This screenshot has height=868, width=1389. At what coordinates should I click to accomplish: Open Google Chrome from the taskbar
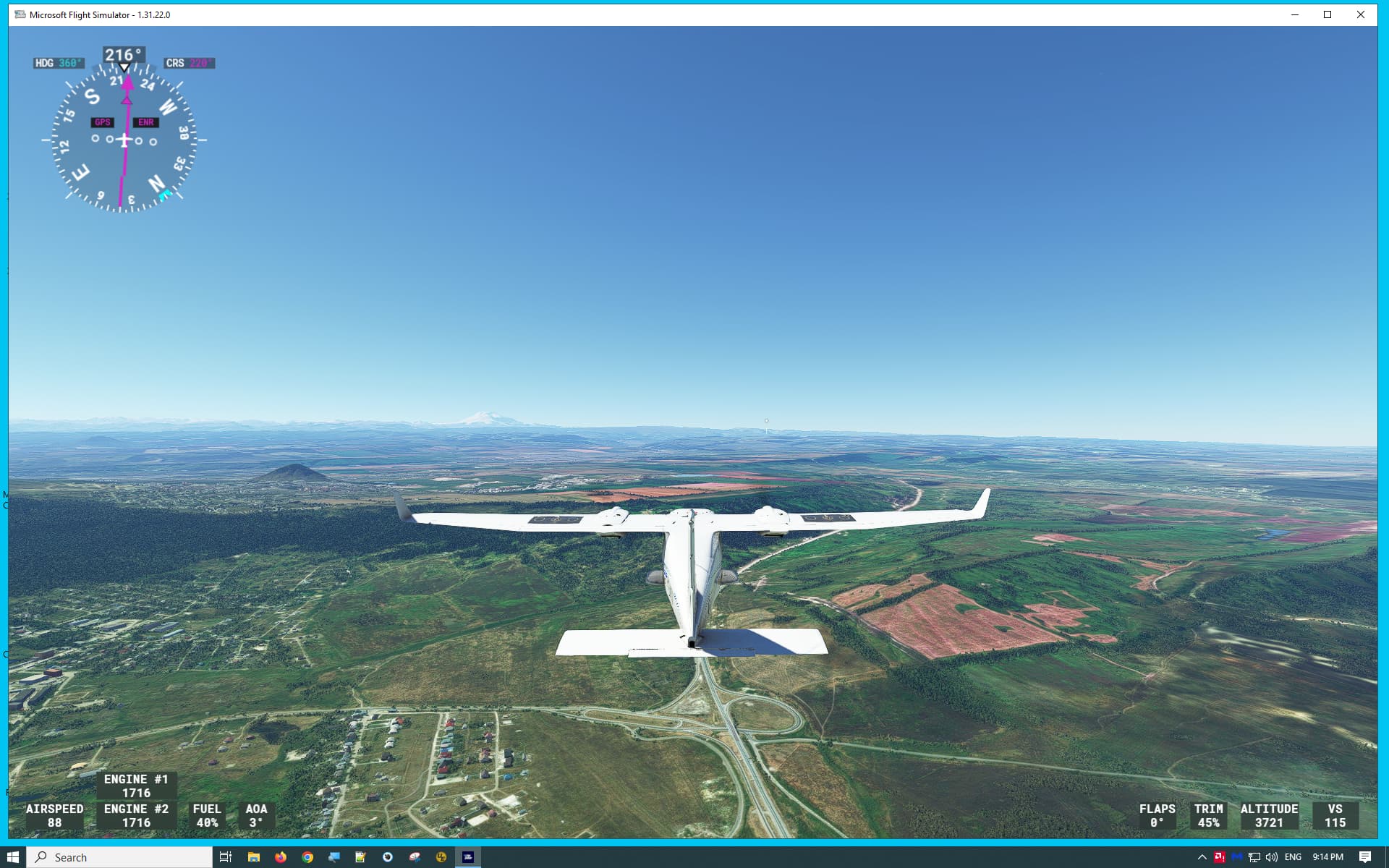307,856
